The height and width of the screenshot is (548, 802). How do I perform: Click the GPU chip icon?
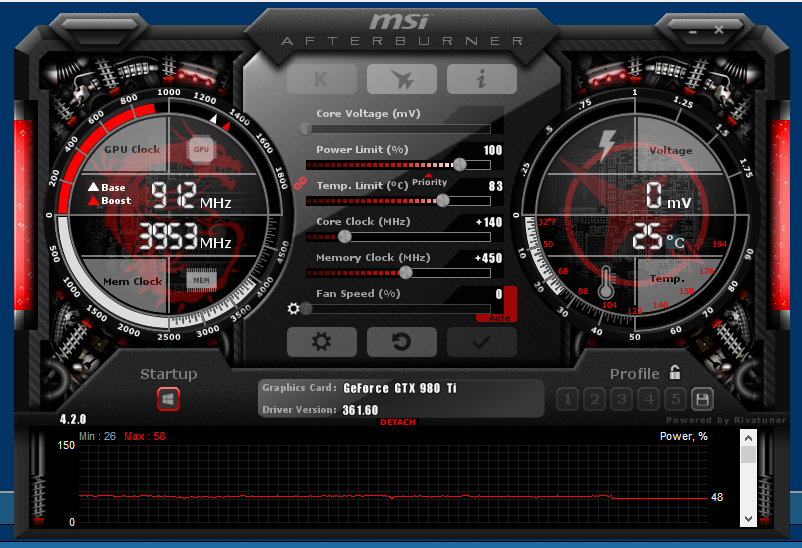coord(201,149)
